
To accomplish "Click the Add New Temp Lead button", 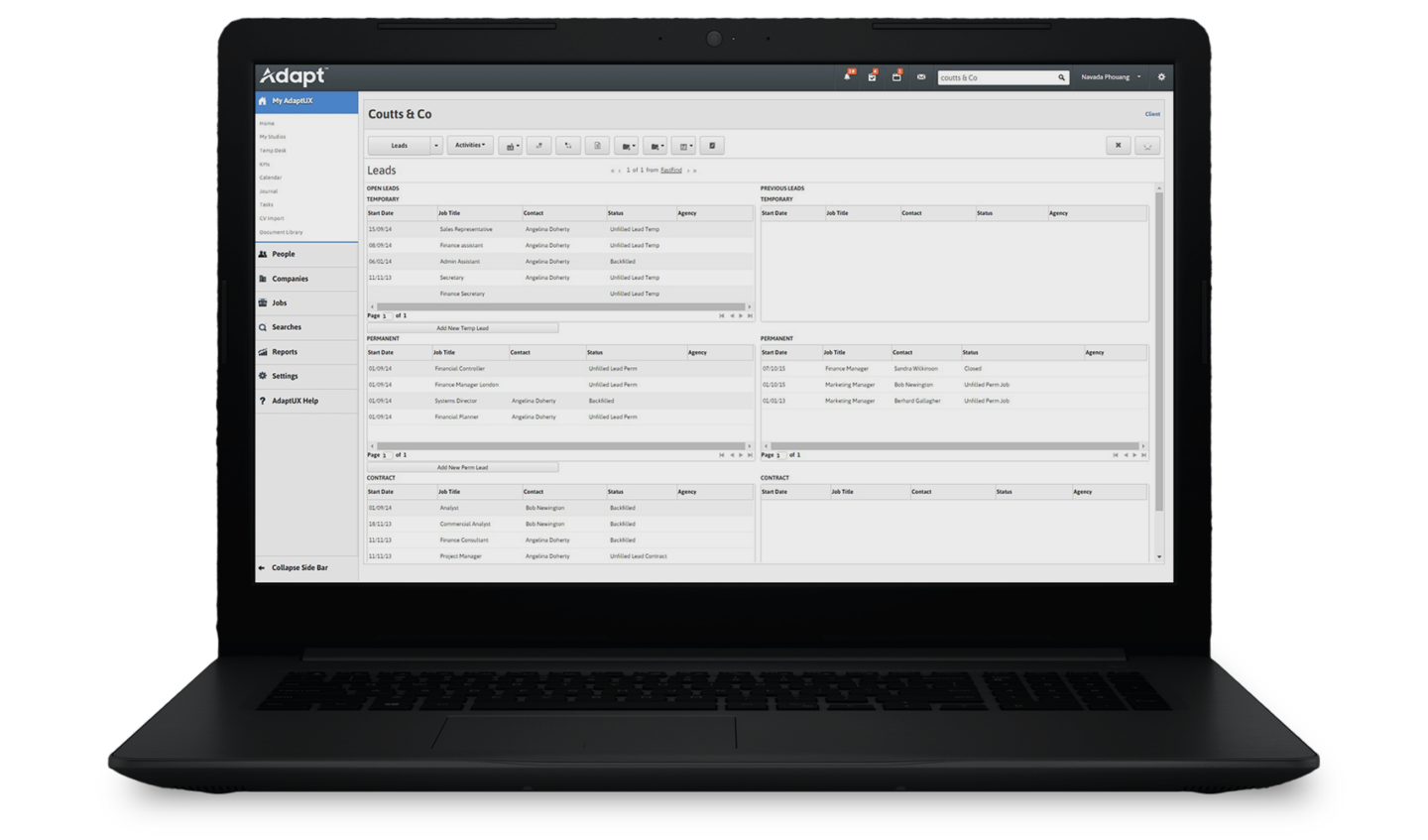I will coord(462,328).
